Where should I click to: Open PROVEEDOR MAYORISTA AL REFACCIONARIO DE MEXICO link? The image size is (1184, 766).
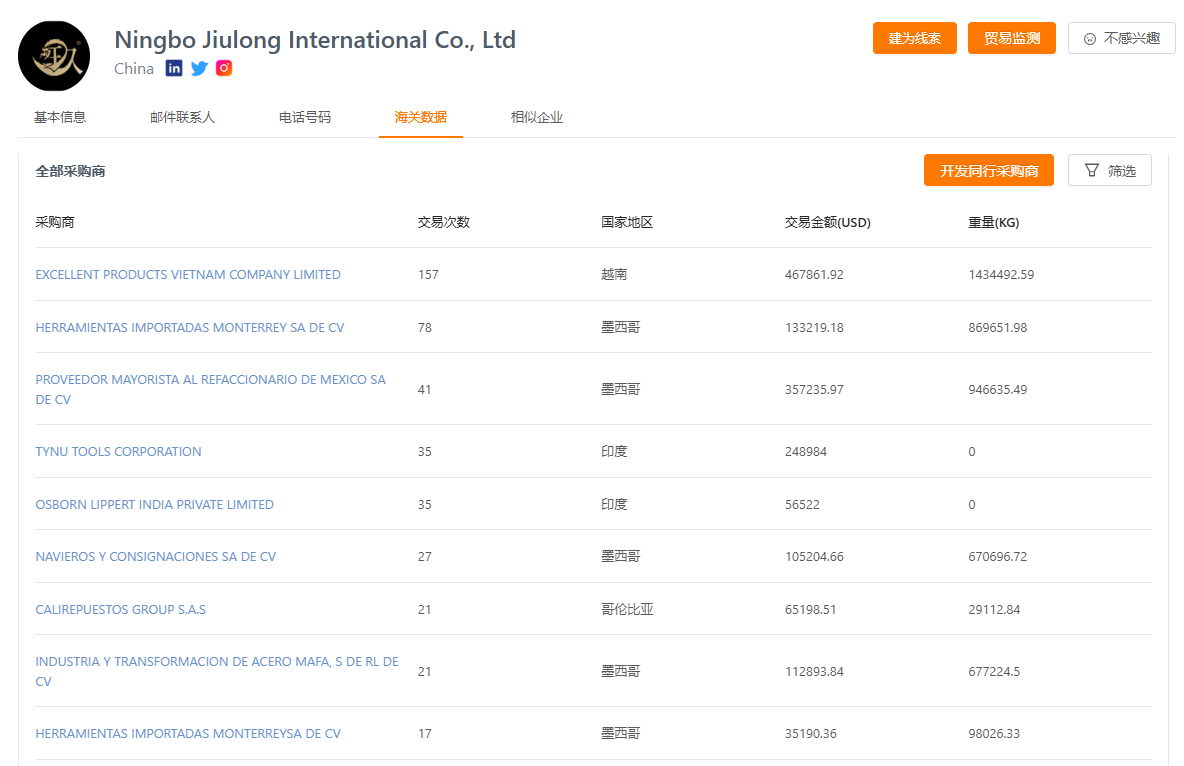point(211,389)
